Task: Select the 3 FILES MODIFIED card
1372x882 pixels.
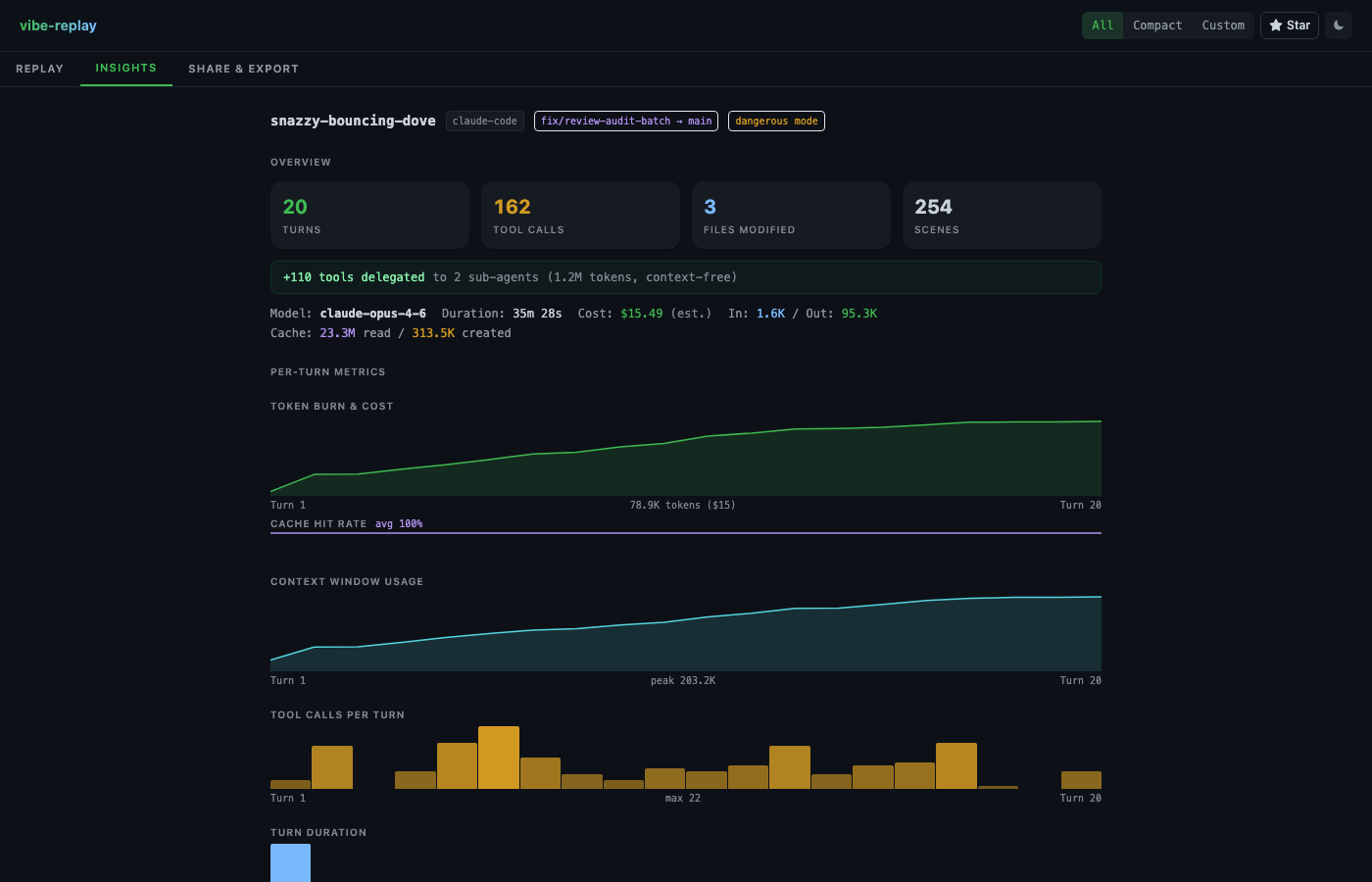Action: click(x=791, y=215)
